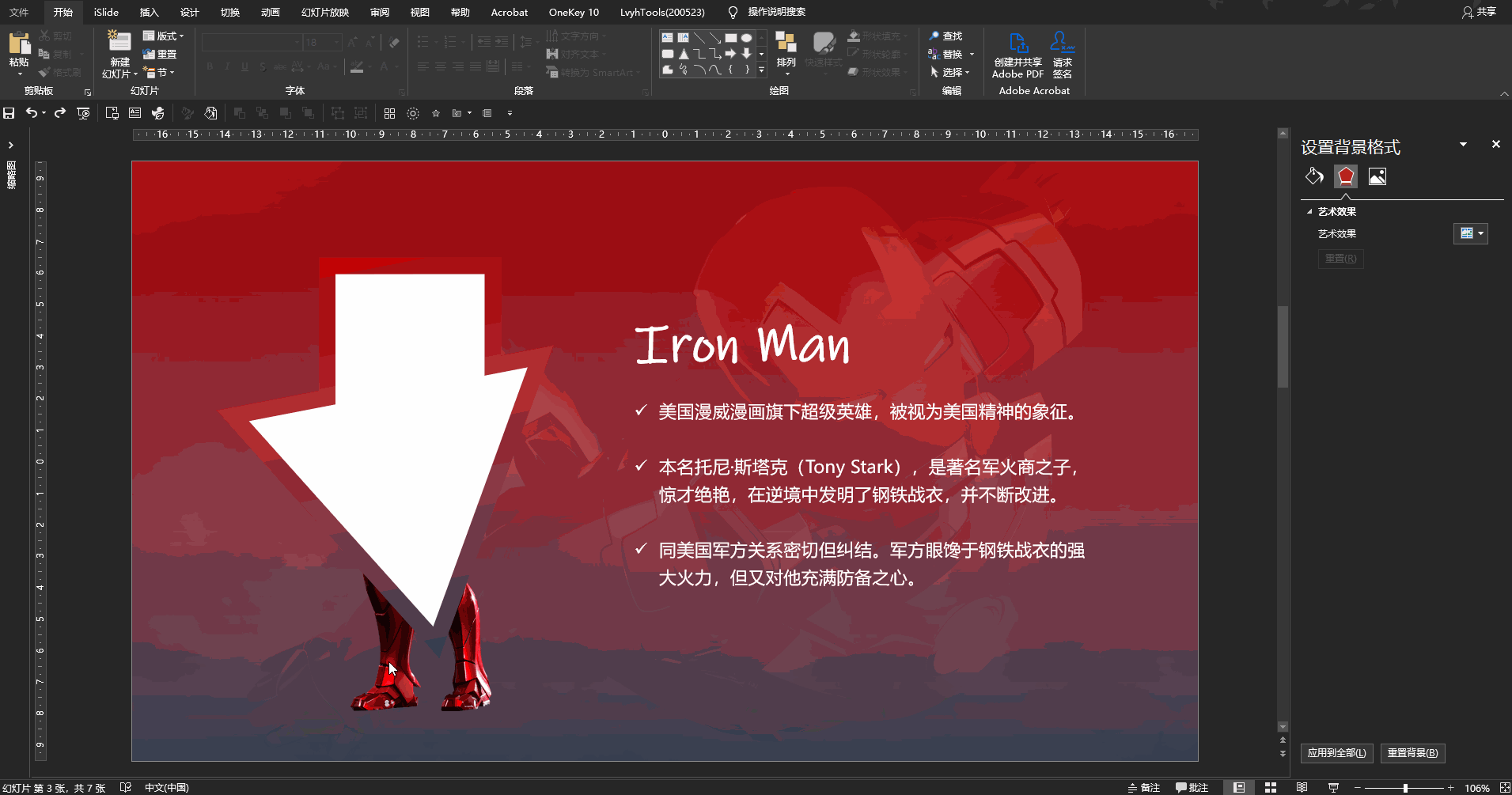Click the zoom slider handle
Screen dimensions: 1512x795
pos(1405,788)
